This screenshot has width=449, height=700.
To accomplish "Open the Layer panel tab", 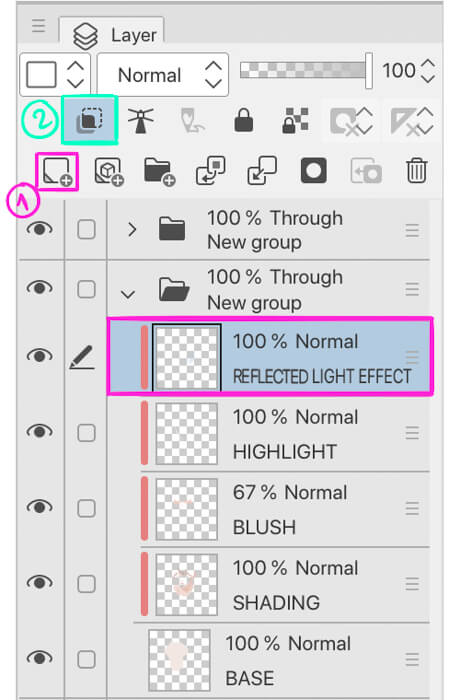I will coord(115,35).
